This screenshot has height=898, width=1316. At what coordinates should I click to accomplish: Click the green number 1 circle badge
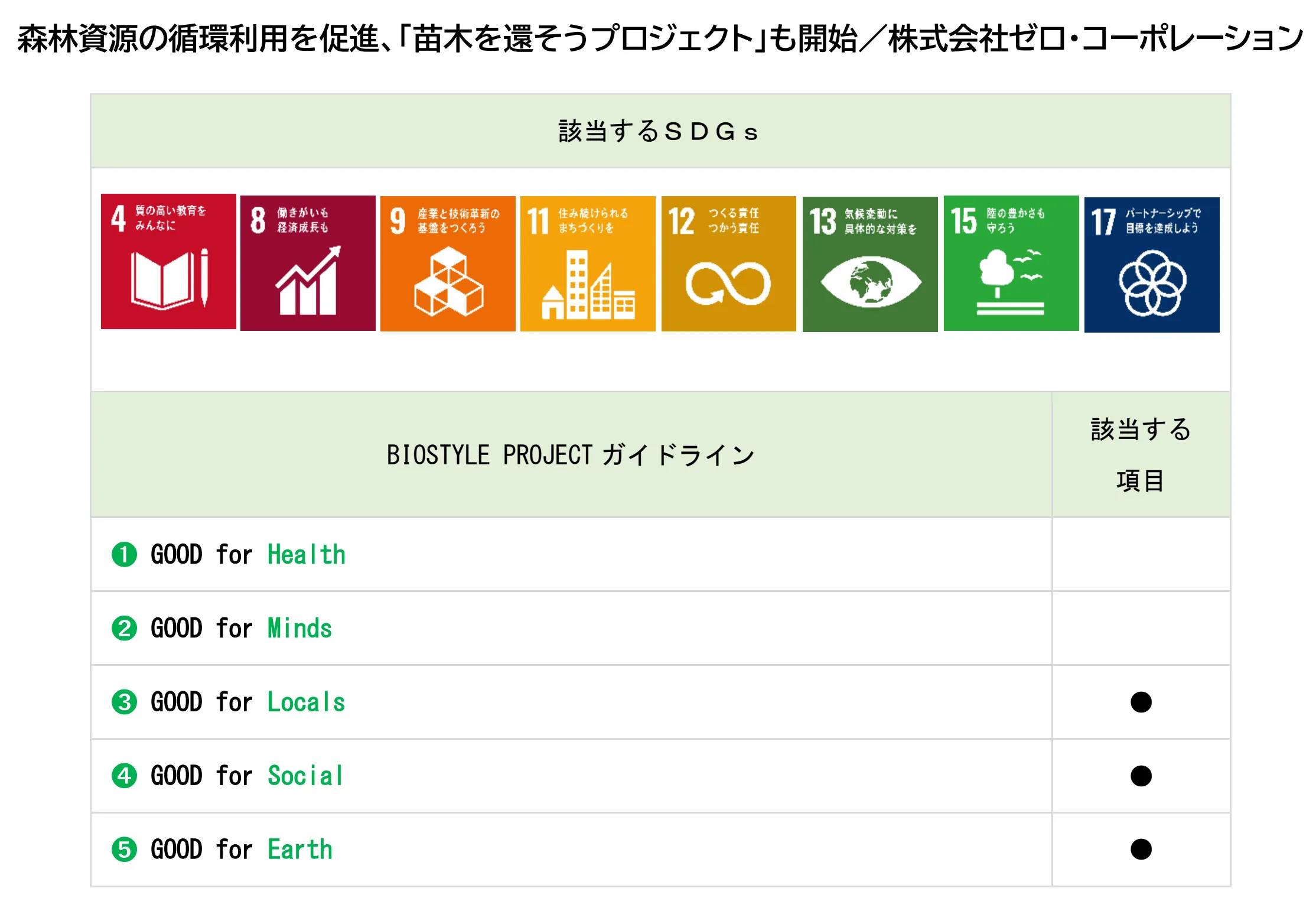(124, 555)
